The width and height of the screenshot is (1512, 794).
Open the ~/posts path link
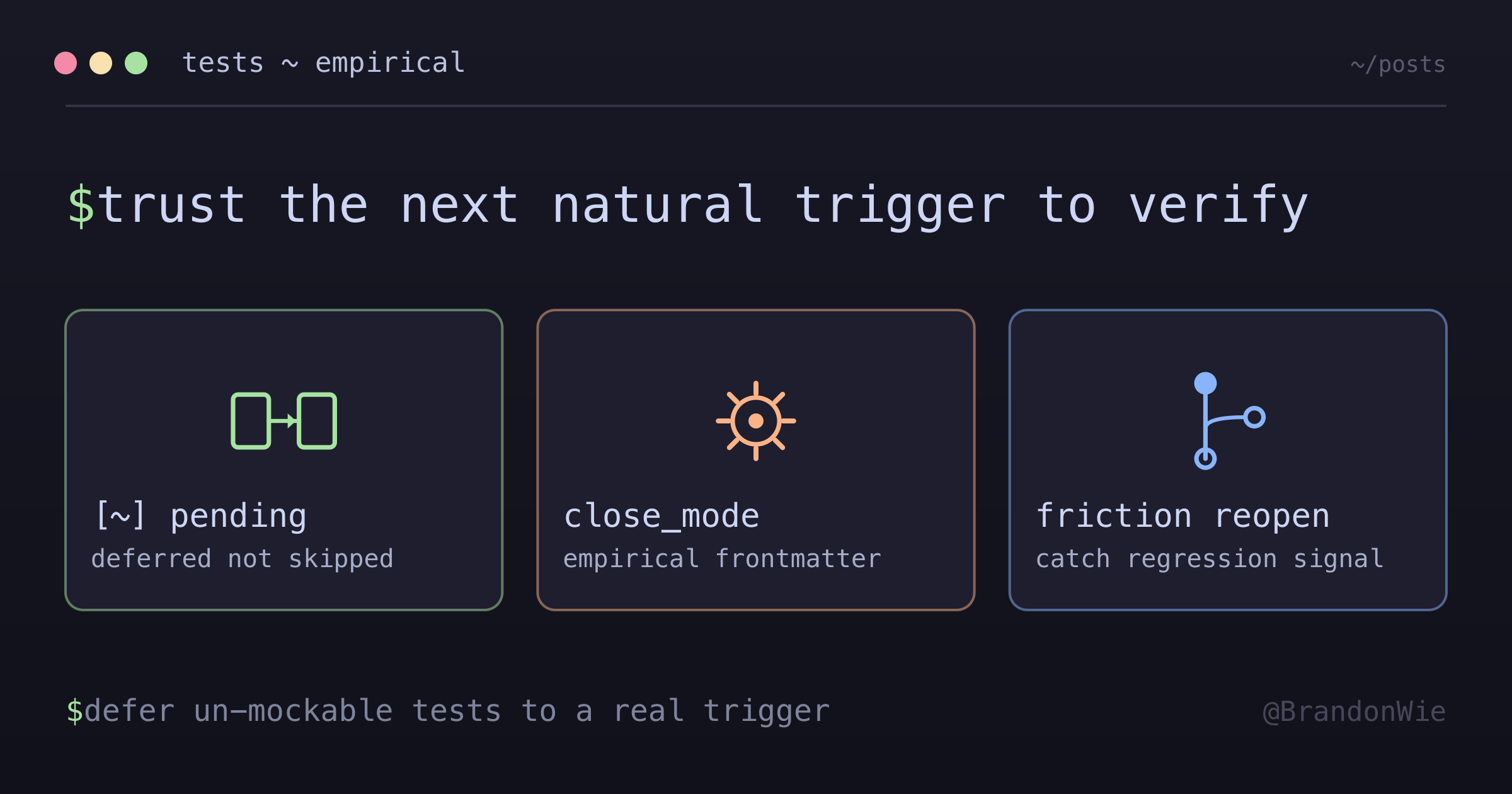pos(1398,64)
